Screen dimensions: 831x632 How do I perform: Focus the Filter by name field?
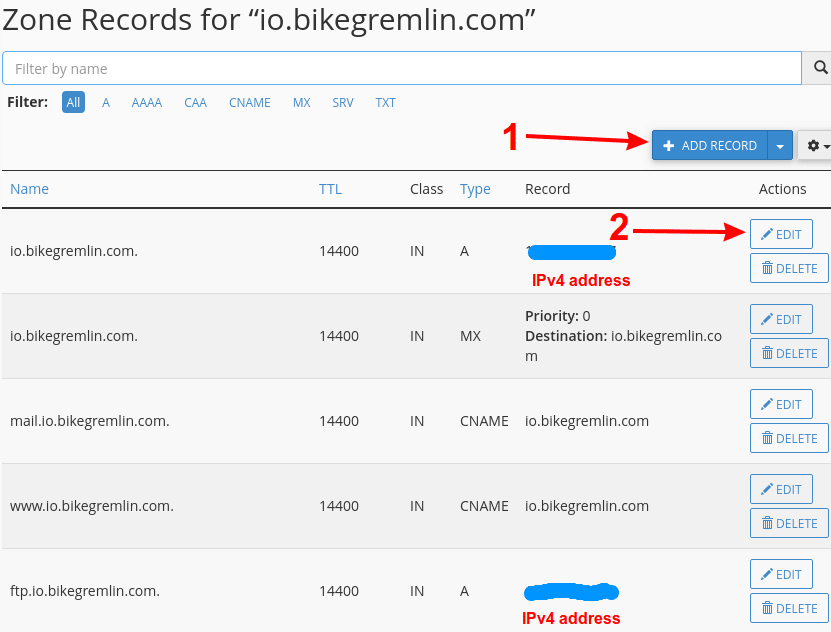402,68
